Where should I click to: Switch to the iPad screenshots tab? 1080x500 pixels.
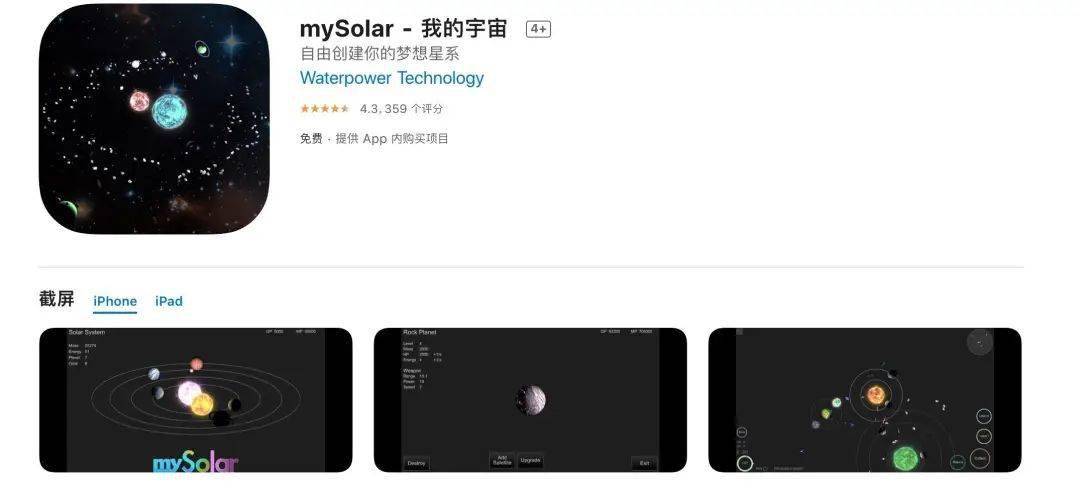pos(169,301)
